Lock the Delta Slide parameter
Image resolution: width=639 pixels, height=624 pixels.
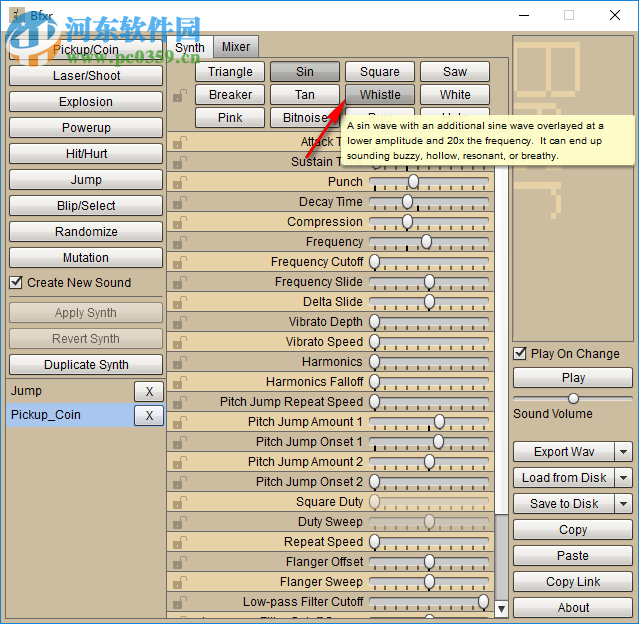tap(180, 302)
